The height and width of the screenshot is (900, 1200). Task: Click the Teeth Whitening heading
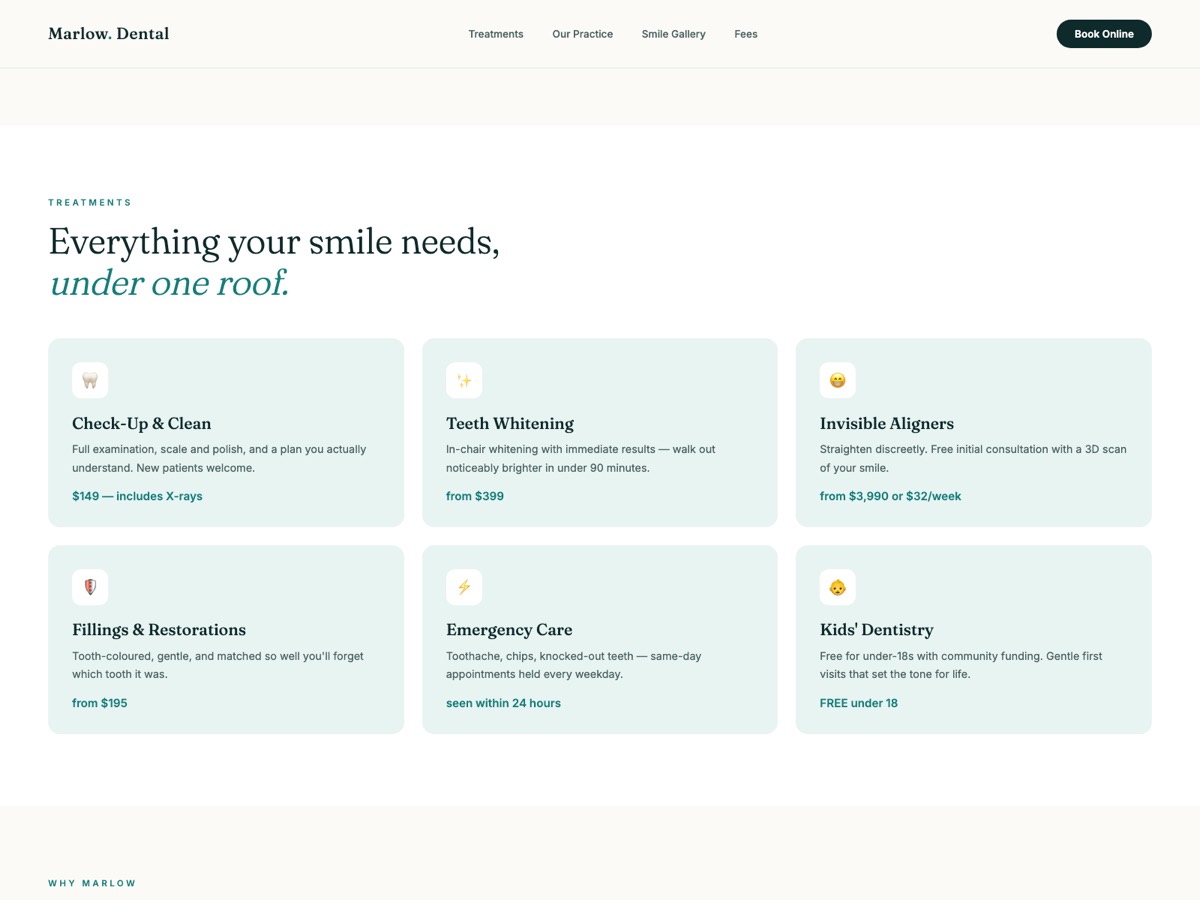pyautogui.click(x=510, y=423)
